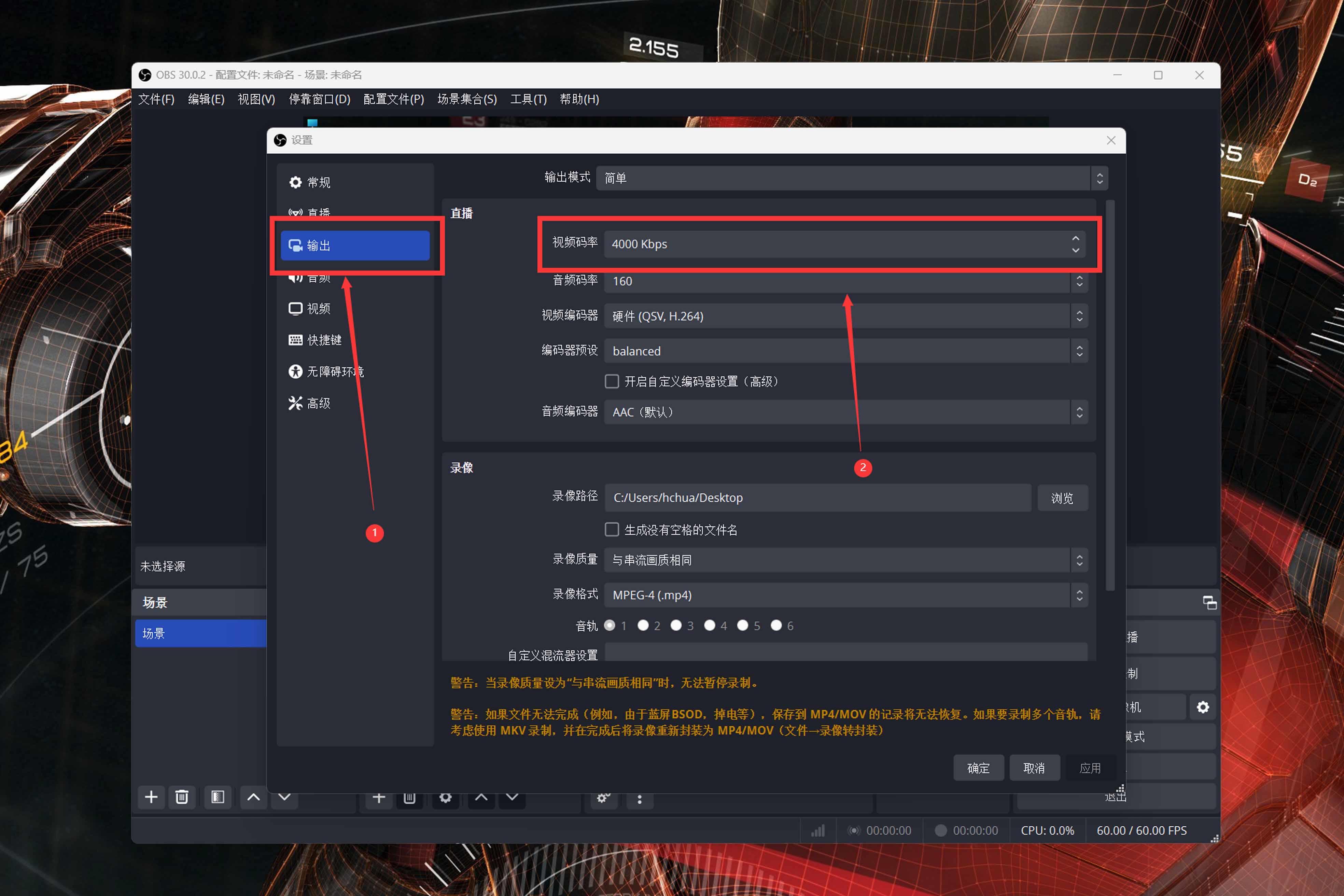Viewport: 1344px width, 896px height.
Task: Select audio track 2 radio button
Action: [x=643, y=625]
